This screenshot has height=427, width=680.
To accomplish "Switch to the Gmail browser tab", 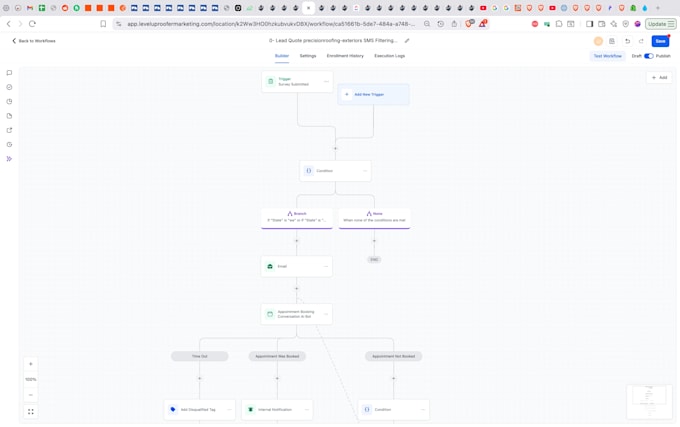I will 29,8.
